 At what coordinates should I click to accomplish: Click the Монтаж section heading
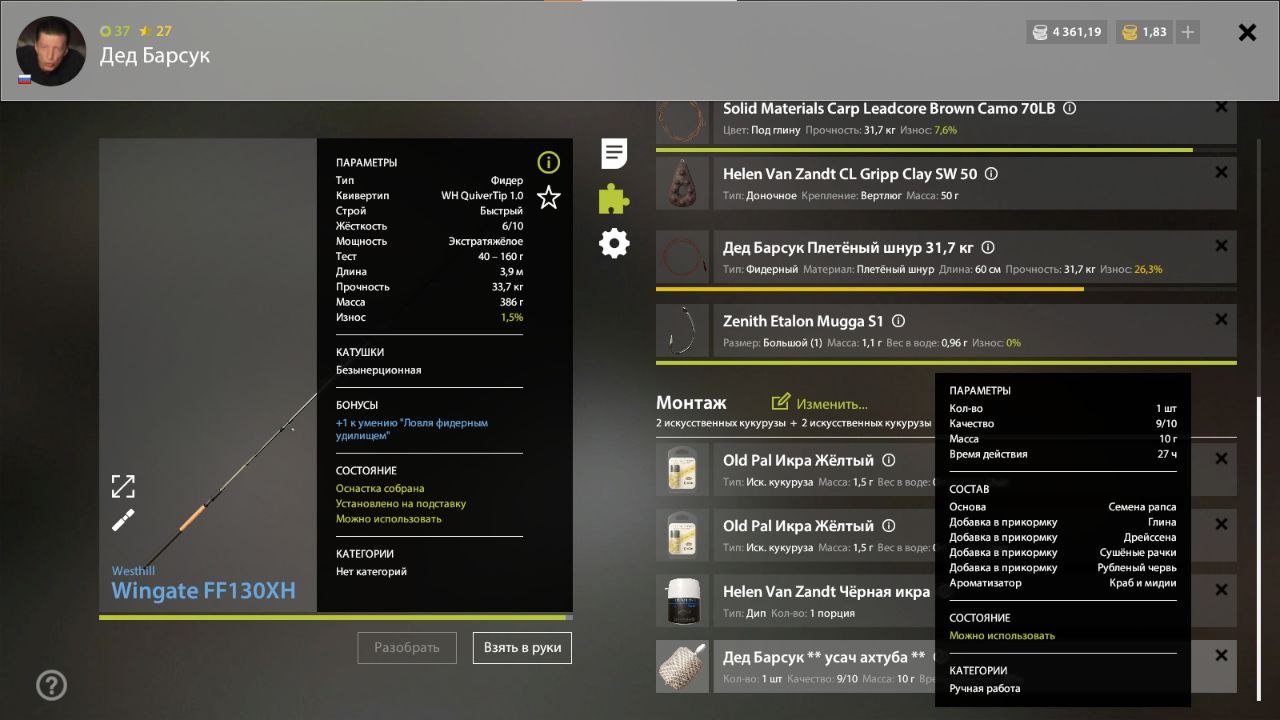(x=691, y=402)
